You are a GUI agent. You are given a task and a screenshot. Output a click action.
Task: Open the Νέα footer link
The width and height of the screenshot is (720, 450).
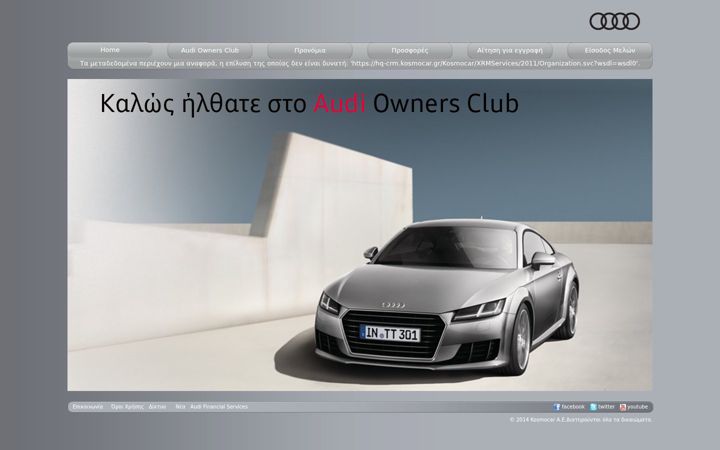[x=180, y=407]
